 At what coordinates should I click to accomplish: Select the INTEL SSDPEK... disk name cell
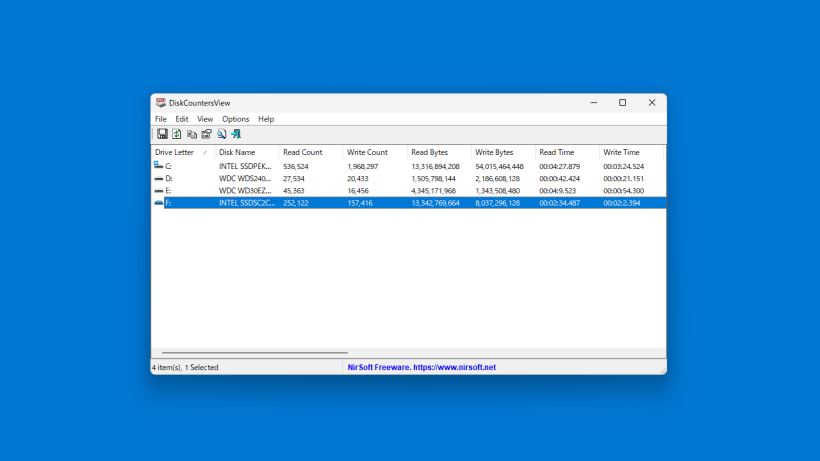coord(245,166)
